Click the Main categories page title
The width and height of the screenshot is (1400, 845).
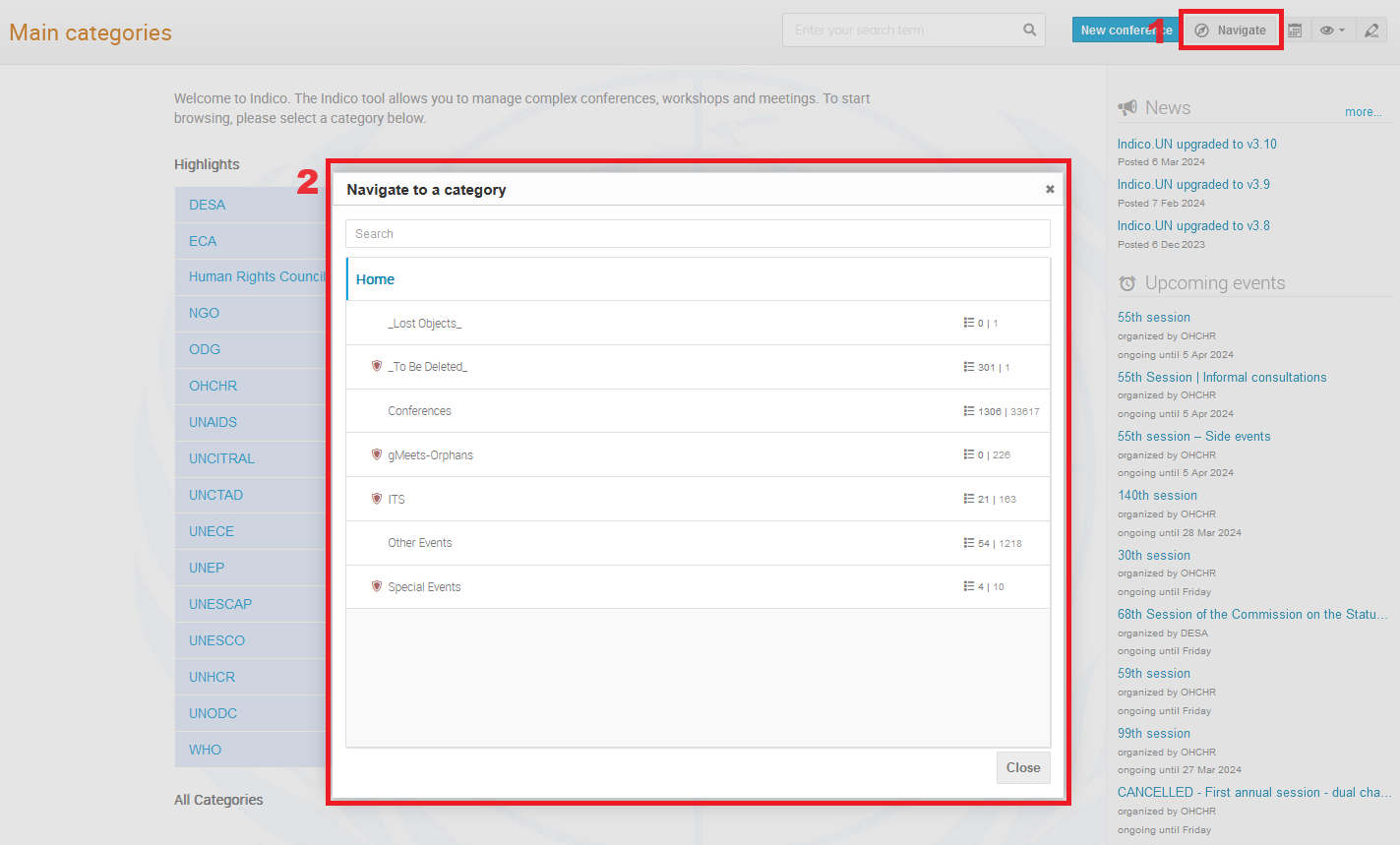pyautogui.click(x=91, y=32)
